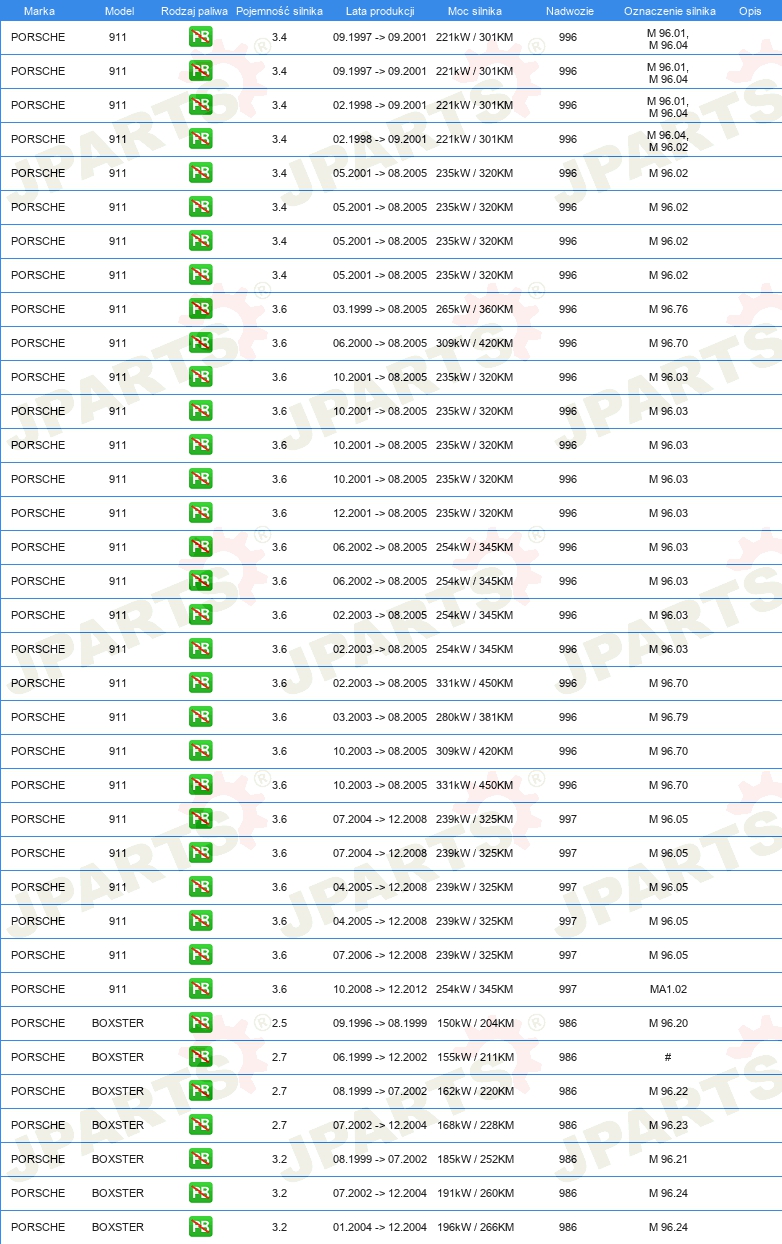
Task: Click fuel icon in 911 10.2003 309kW row
Action: coord(200,751)
